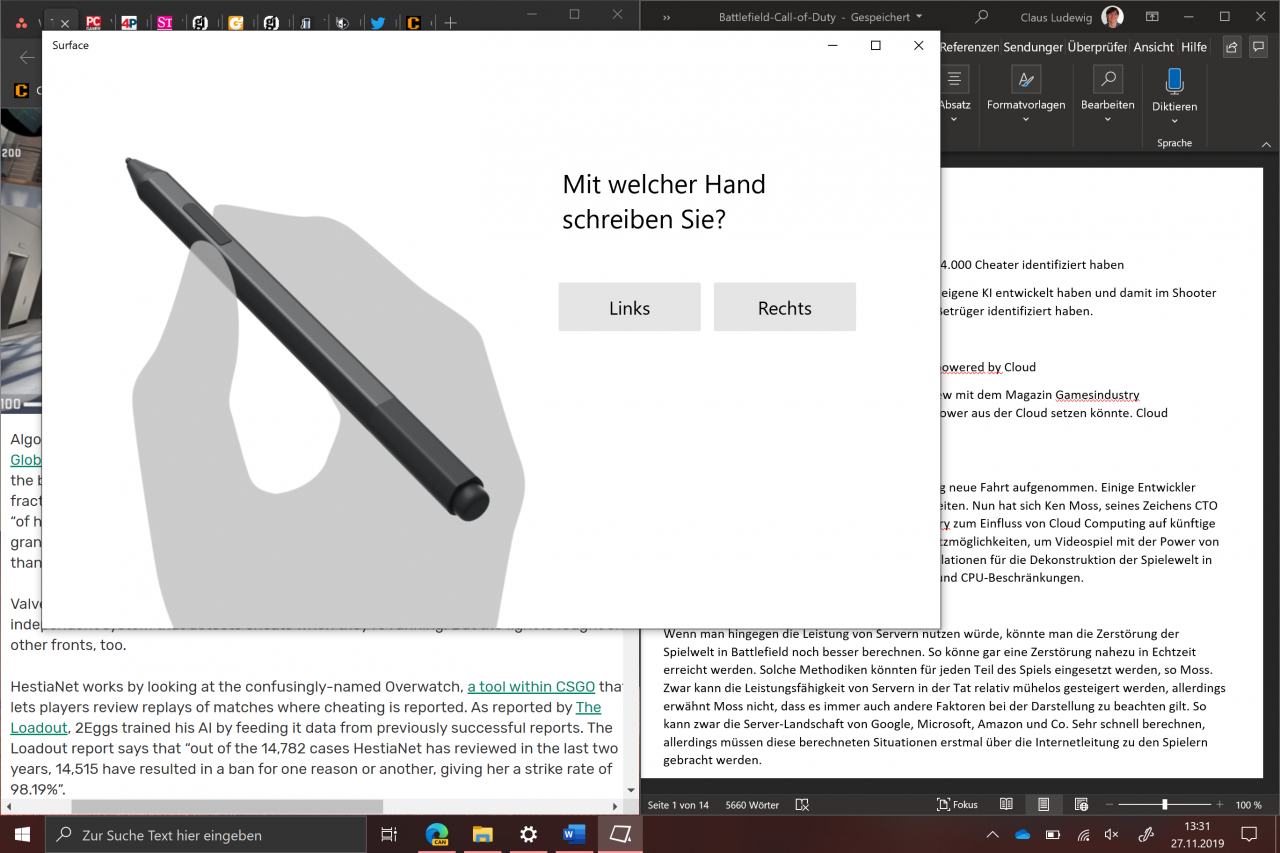Close the active browser tab
The width and height of the screenshot is (1280, 853).
[x=65, y=23]
